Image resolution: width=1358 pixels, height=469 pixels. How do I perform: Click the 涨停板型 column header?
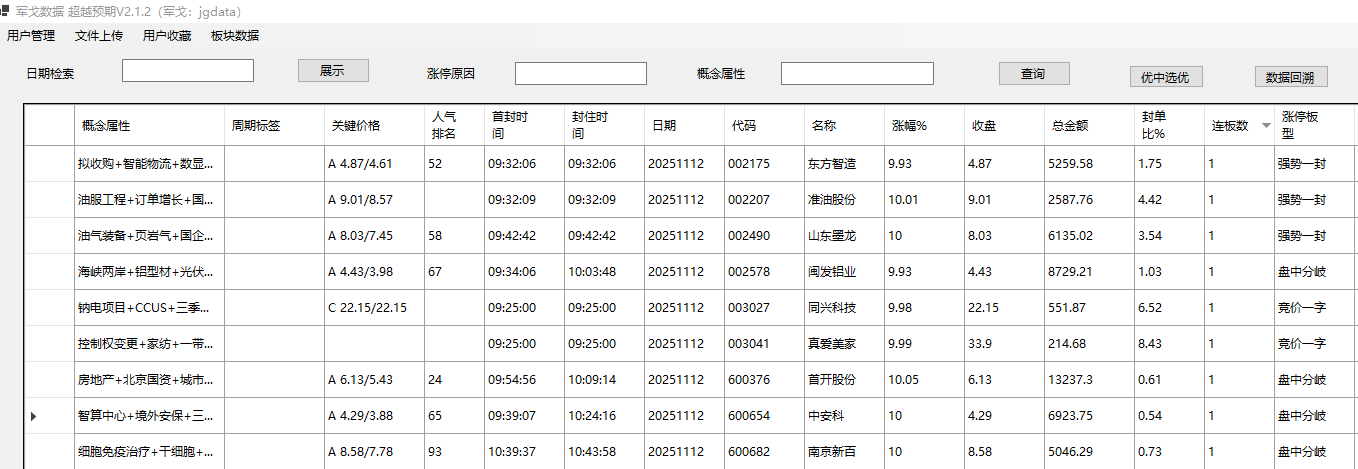tap(1314, 126)
